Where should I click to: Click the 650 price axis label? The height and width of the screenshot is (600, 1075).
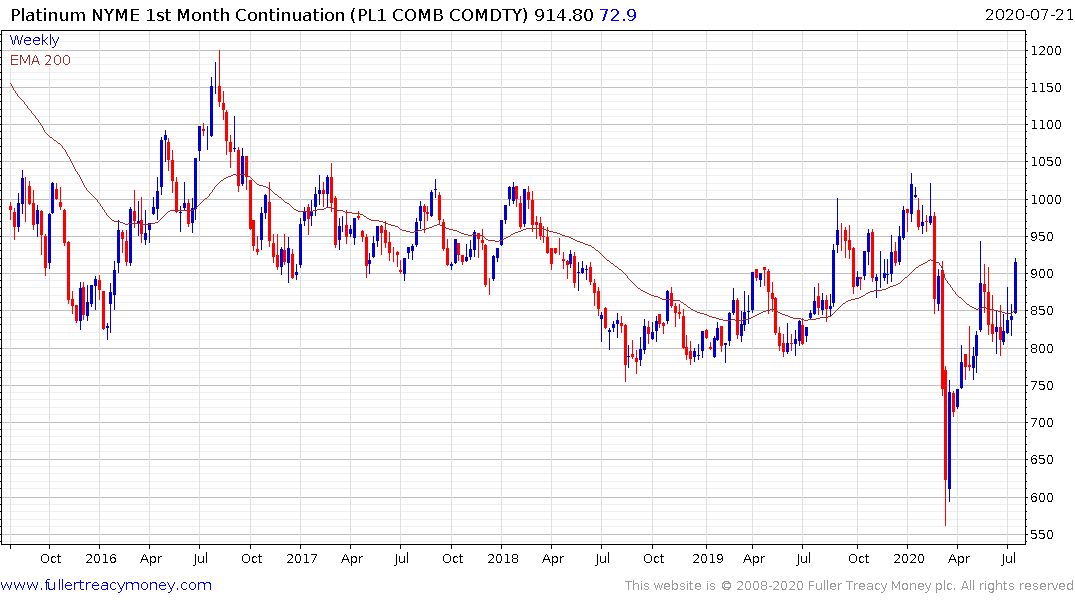click(x=1042, y=460)
